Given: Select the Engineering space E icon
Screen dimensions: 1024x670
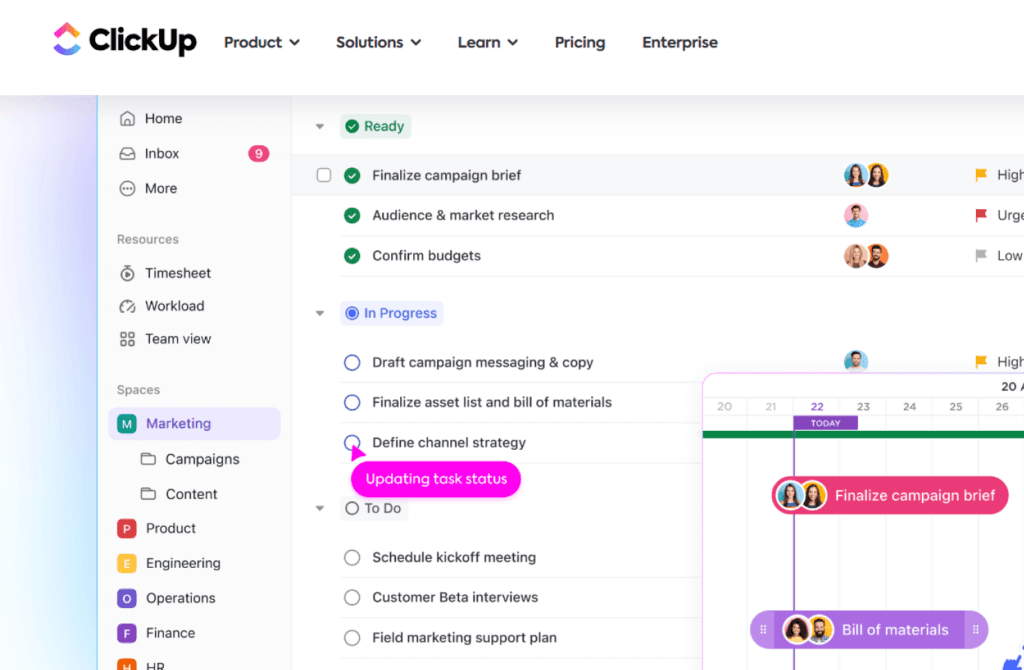Looking at the screenshot, I should tap(127, 563).
